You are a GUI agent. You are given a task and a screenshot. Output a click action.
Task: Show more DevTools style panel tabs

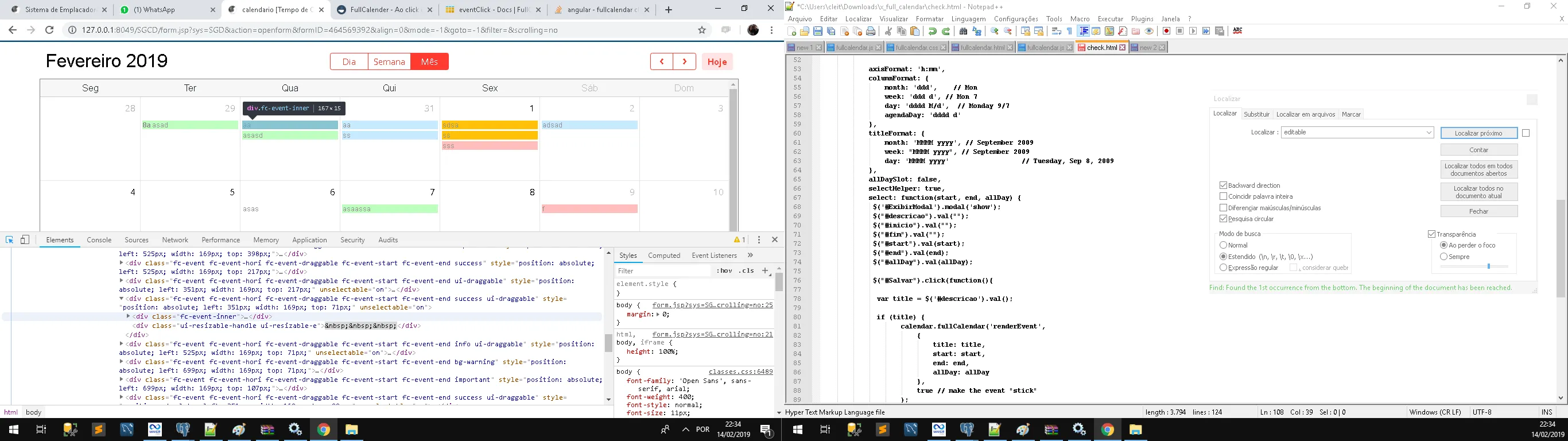click(750, 255)
